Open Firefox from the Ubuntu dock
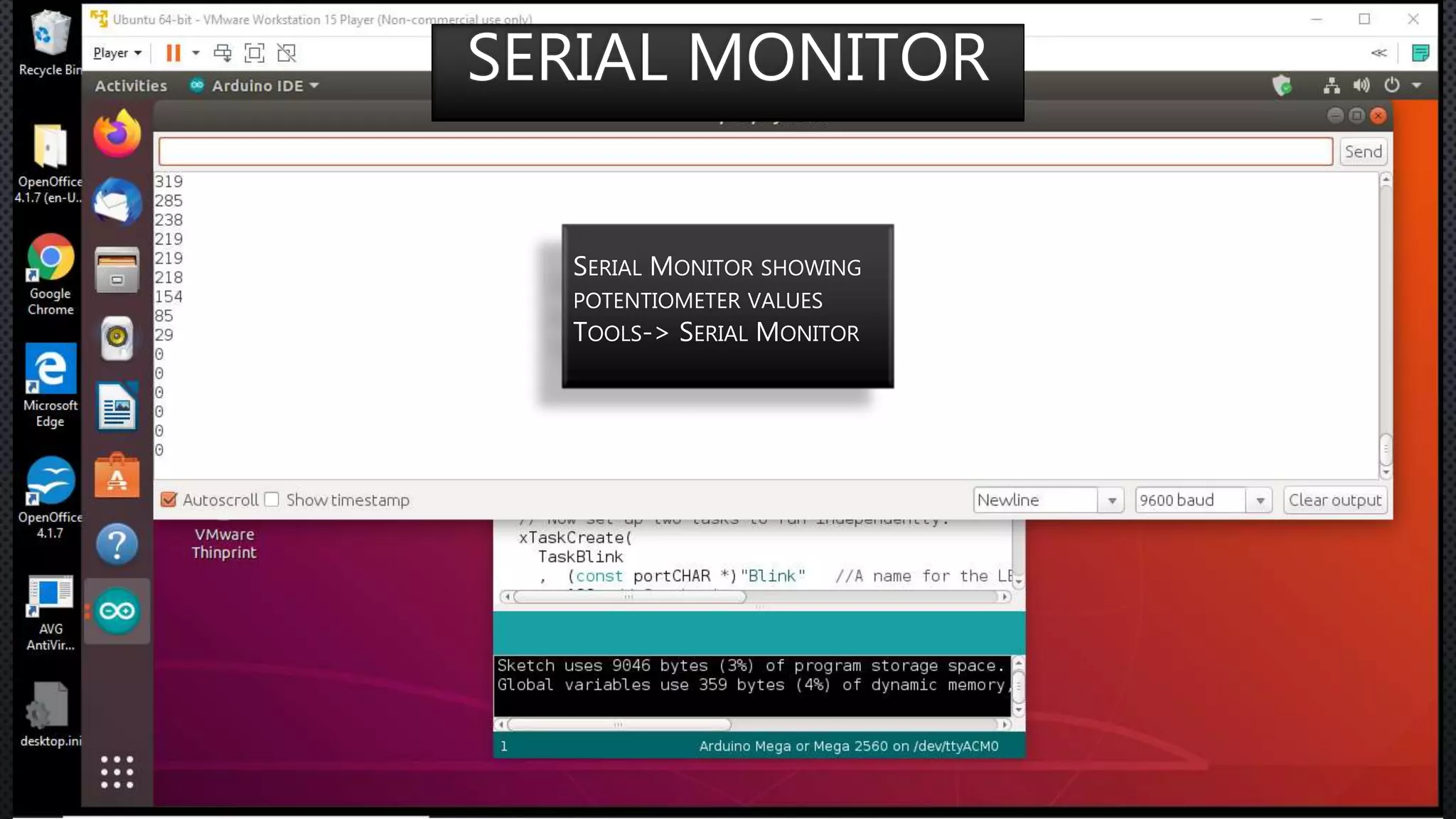Viewport: 1456px width, 819px height. coord(117,134)
